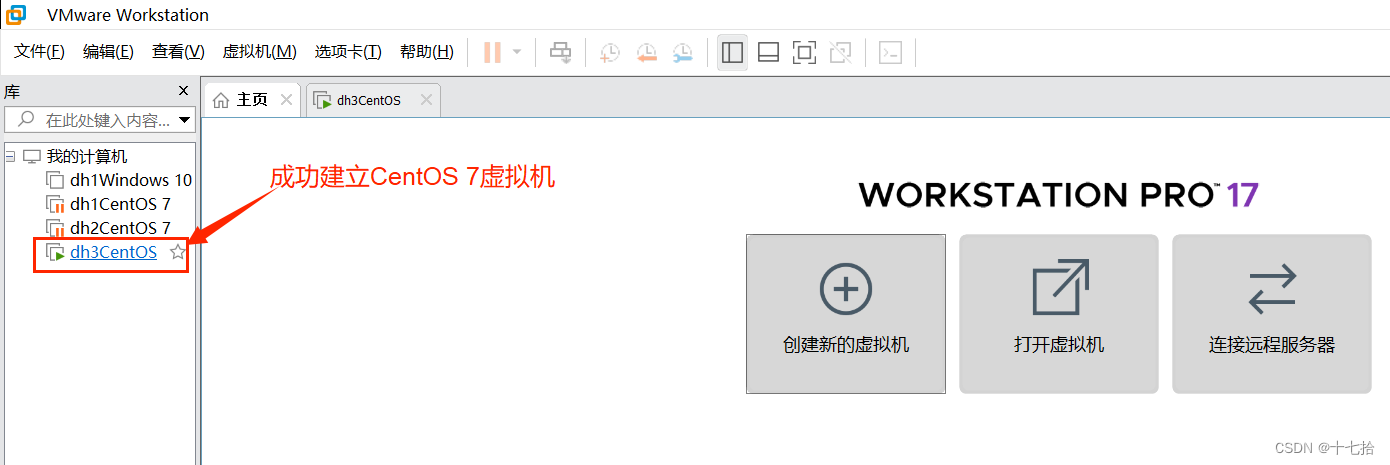Enter full screen mode icon
The height and width of the screenshot is (465, 1390).
click(804, 53)
